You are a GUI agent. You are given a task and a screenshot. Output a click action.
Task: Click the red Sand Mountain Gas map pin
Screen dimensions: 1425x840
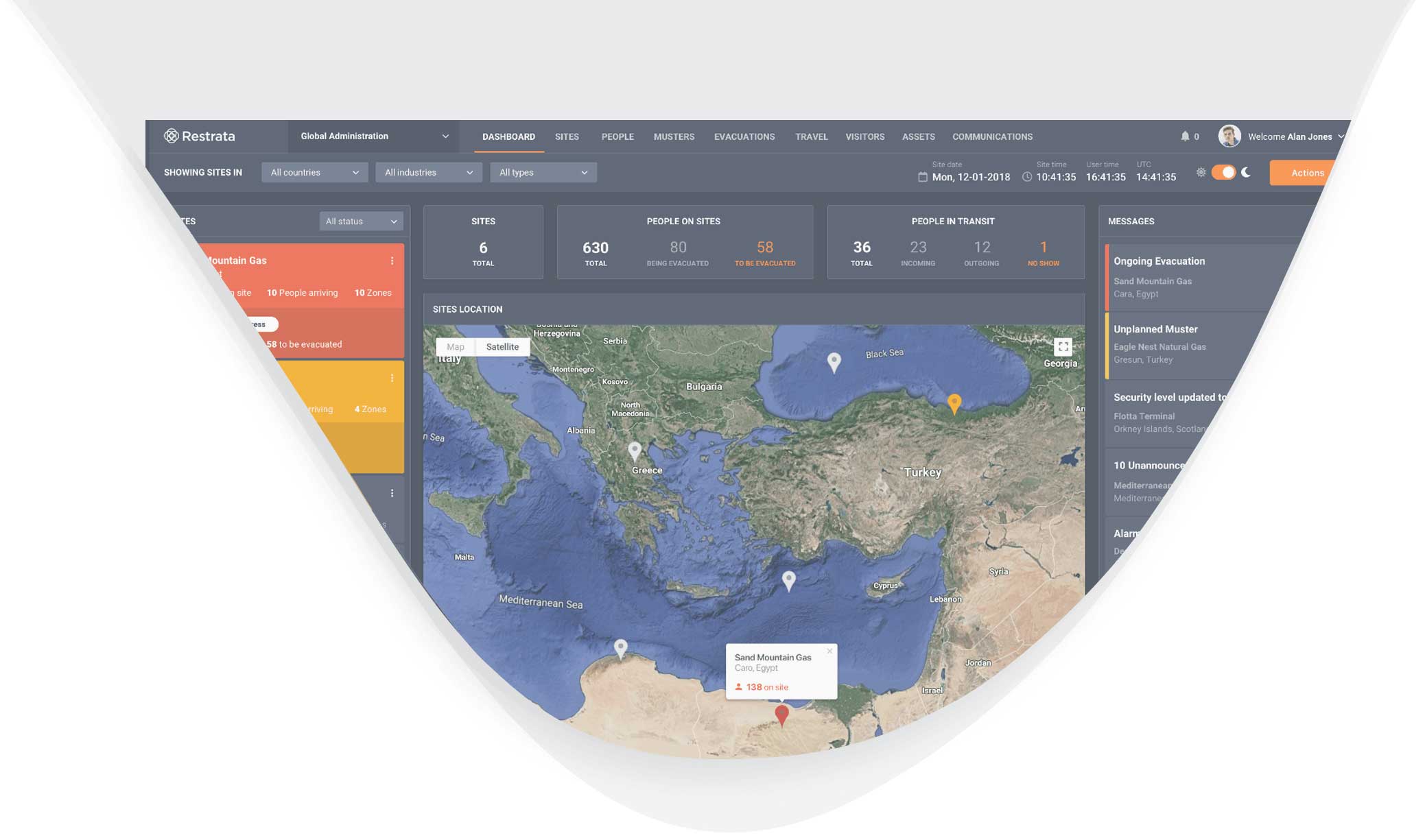(x=781, y=715)
